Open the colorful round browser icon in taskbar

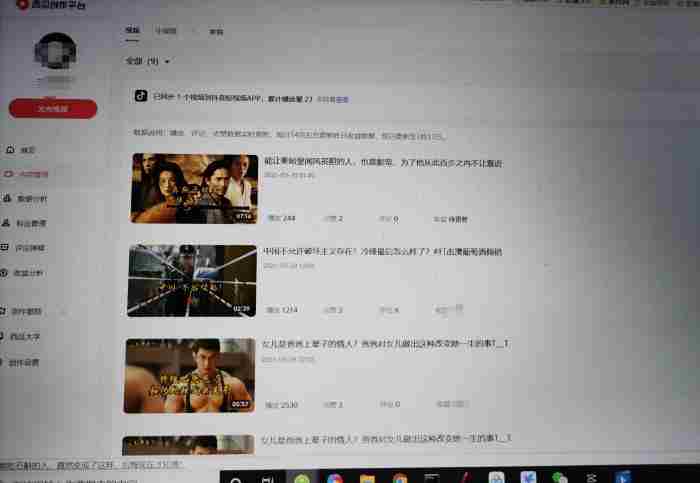pos(334,479)
